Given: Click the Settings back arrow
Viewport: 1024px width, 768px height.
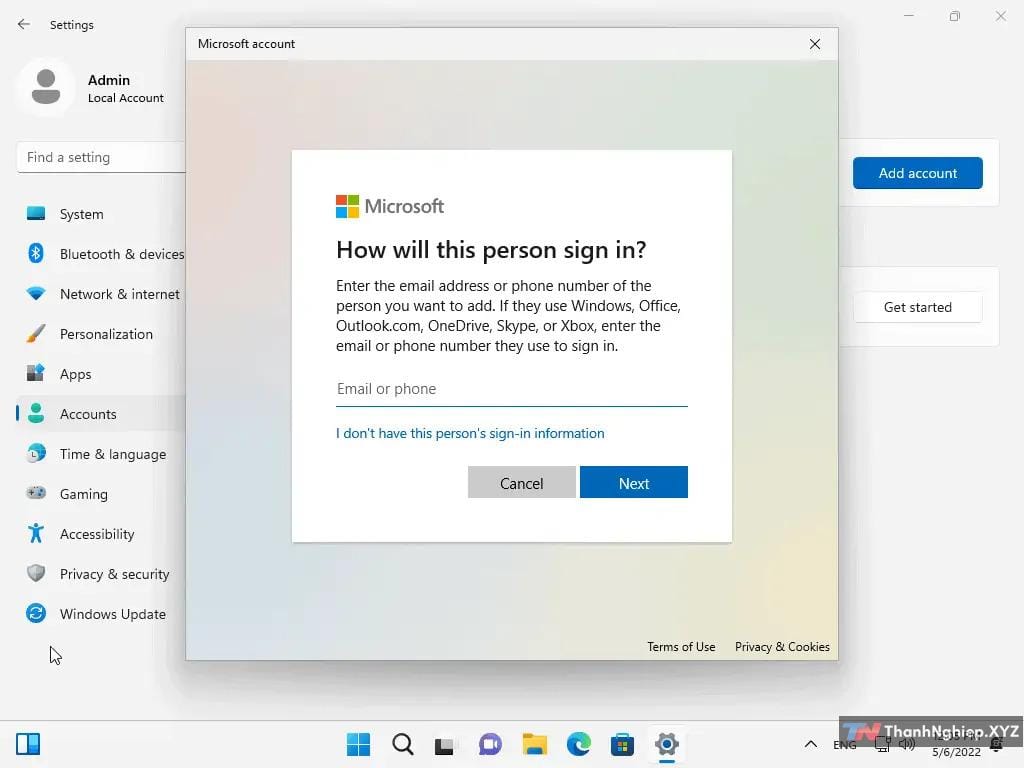Looking at the screenshot, I should (24, 24).
